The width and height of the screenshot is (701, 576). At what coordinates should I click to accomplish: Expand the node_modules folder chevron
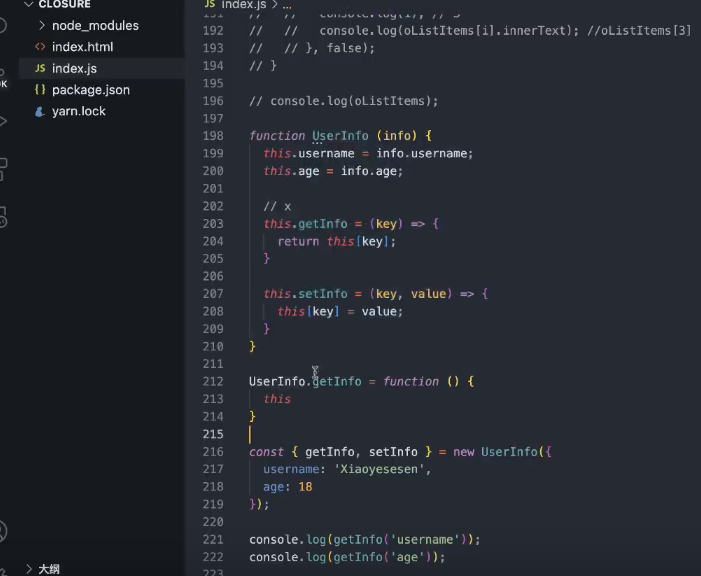42,25
